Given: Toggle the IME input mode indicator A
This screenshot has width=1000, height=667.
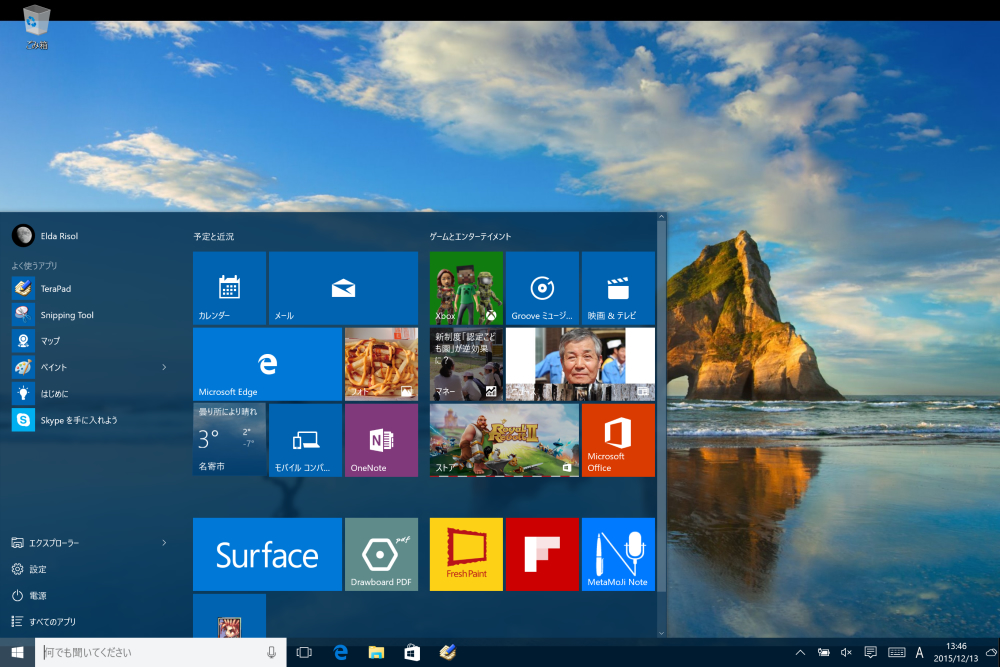Looking at the screenshot, I should pos(919,652).
